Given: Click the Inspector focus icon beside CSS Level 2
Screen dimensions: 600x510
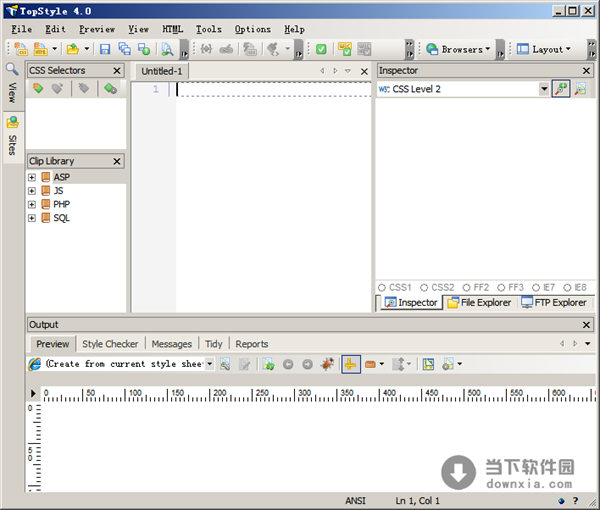Looking at the screenshot, I should tap(561, 89).
